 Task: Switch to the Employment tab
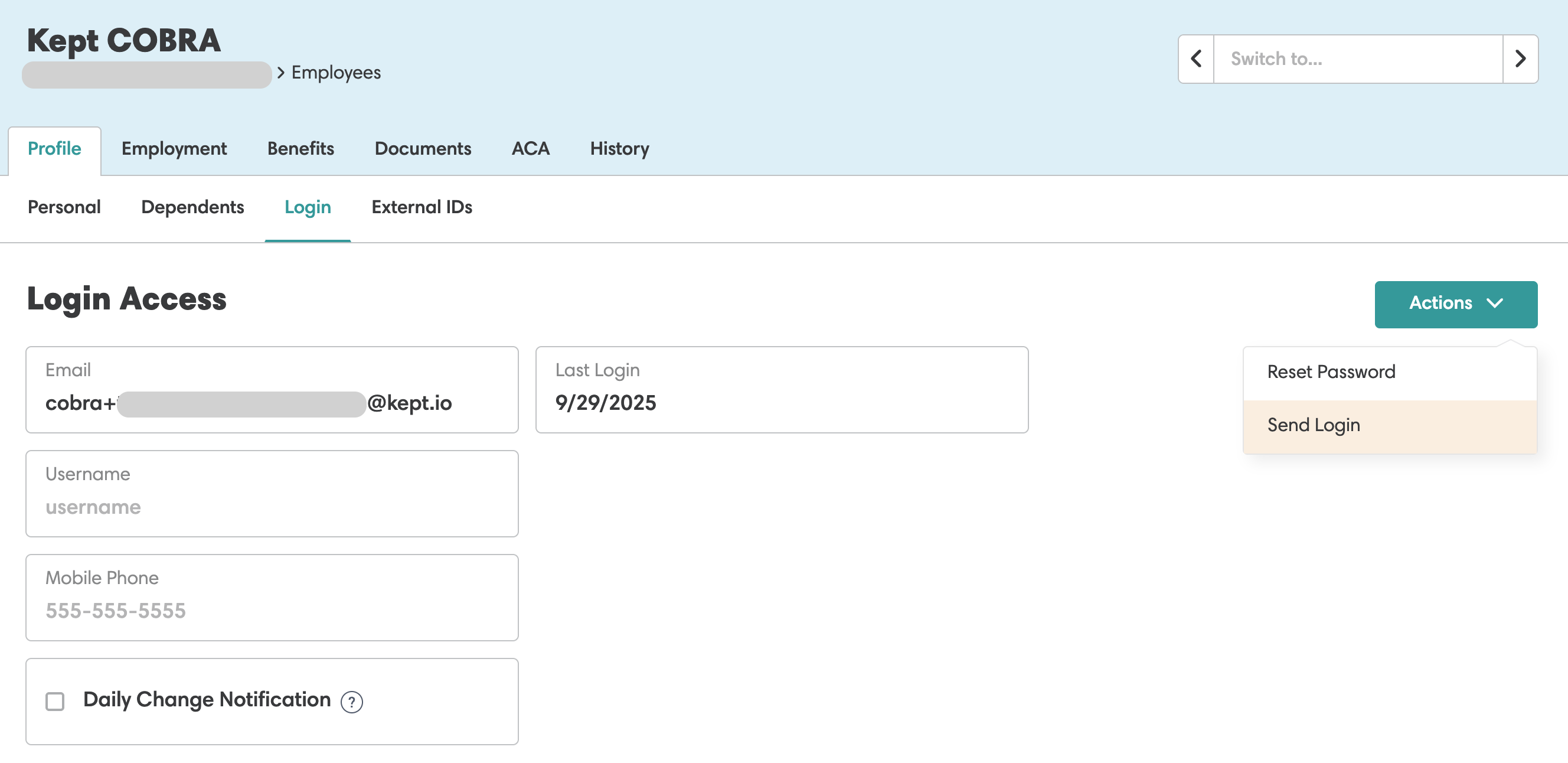(174, 149)
